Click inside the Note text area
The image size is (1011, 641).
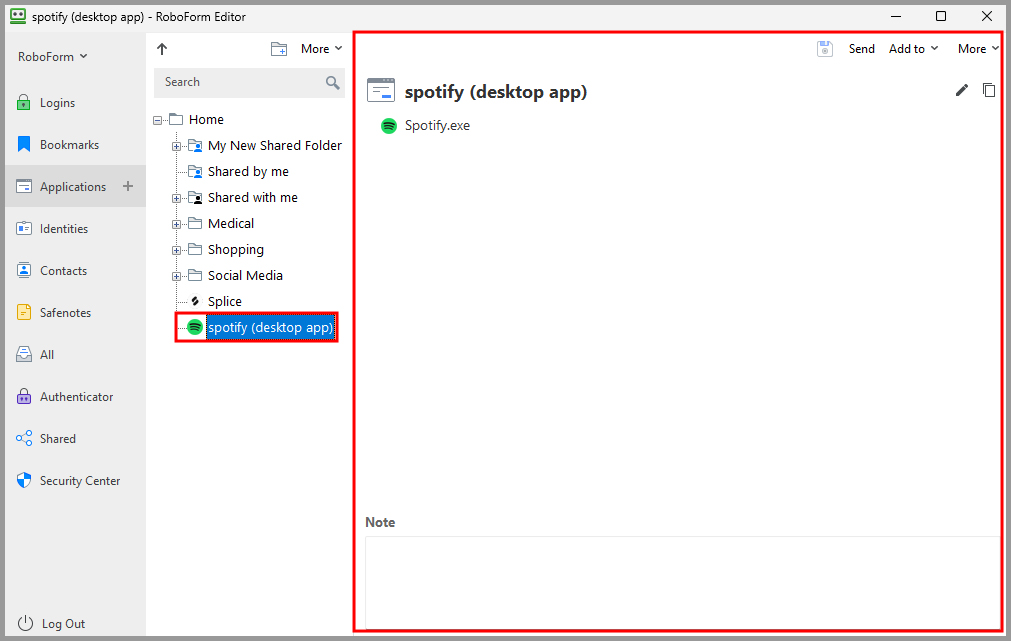pyautogui.click(x=683, y=582)
